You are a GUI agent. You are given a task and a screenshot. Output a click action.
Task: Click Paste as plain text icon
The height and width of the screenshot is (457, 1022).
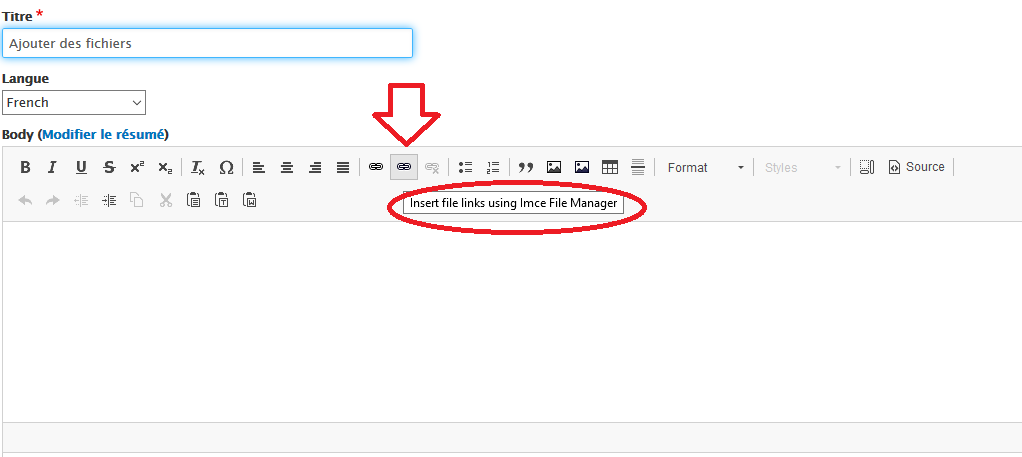click(x=222, y=201)
